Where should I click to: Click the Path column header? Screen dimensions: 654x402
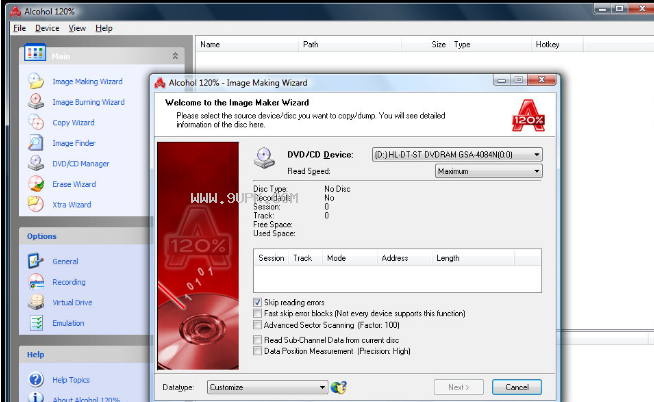pos(350,44)
